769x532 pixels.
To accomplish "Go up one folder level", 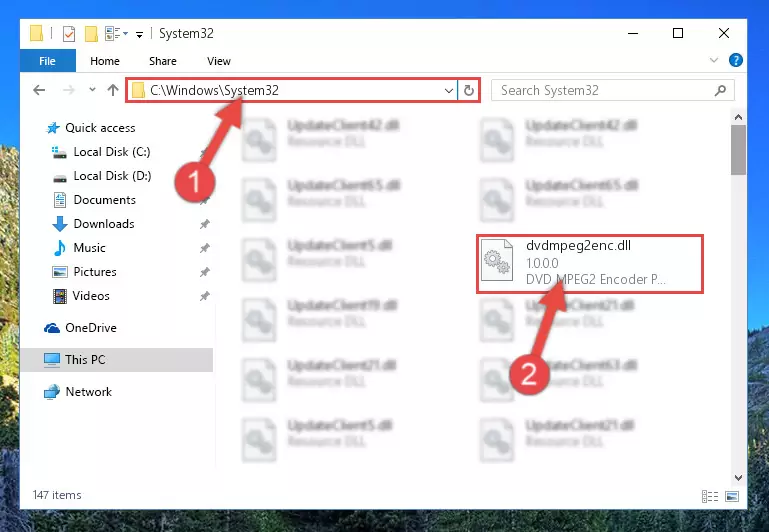I will [x=113, y=90].
